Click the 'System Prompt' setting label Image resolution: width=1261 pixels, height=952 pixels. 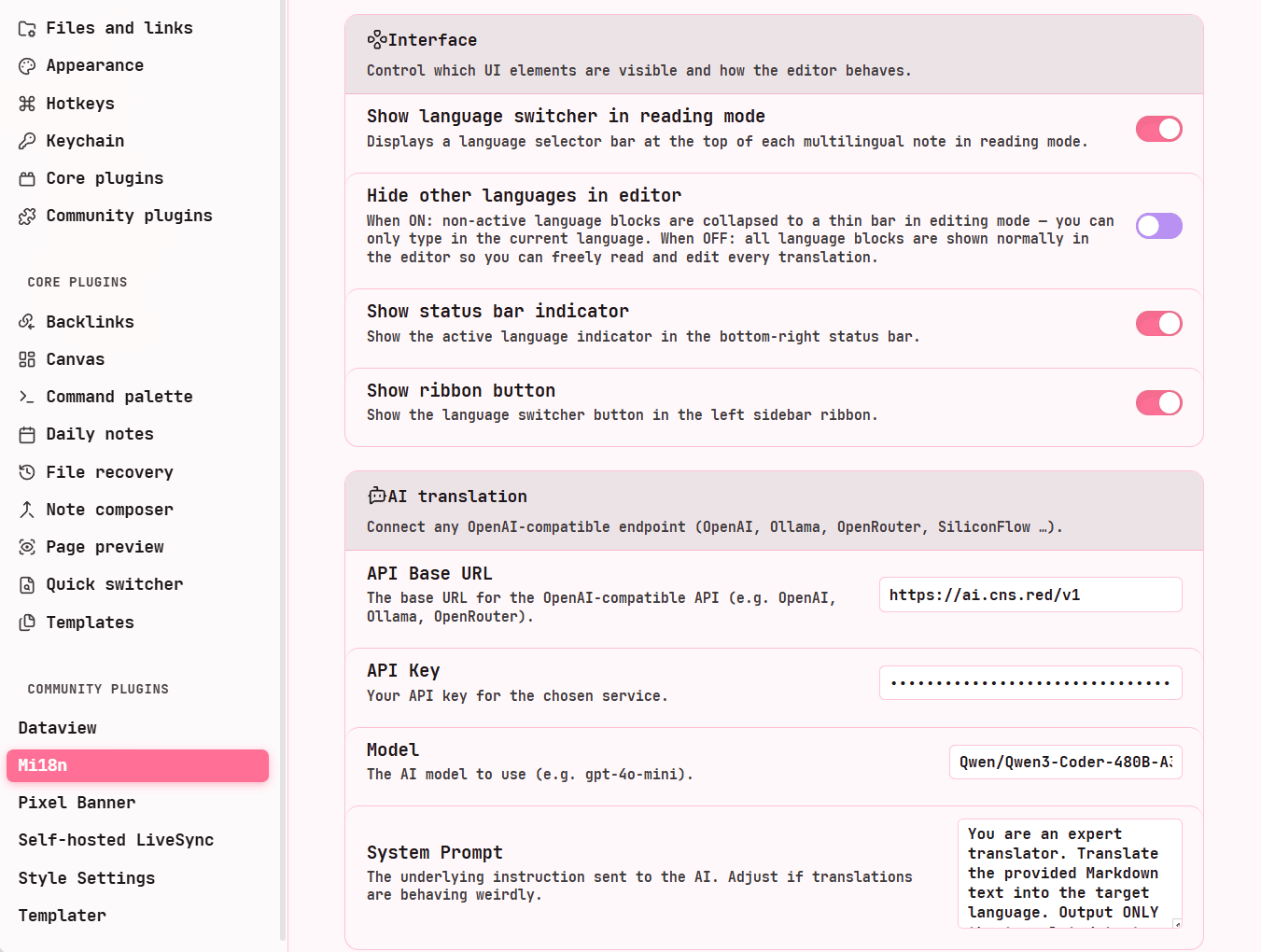[435, 852]
